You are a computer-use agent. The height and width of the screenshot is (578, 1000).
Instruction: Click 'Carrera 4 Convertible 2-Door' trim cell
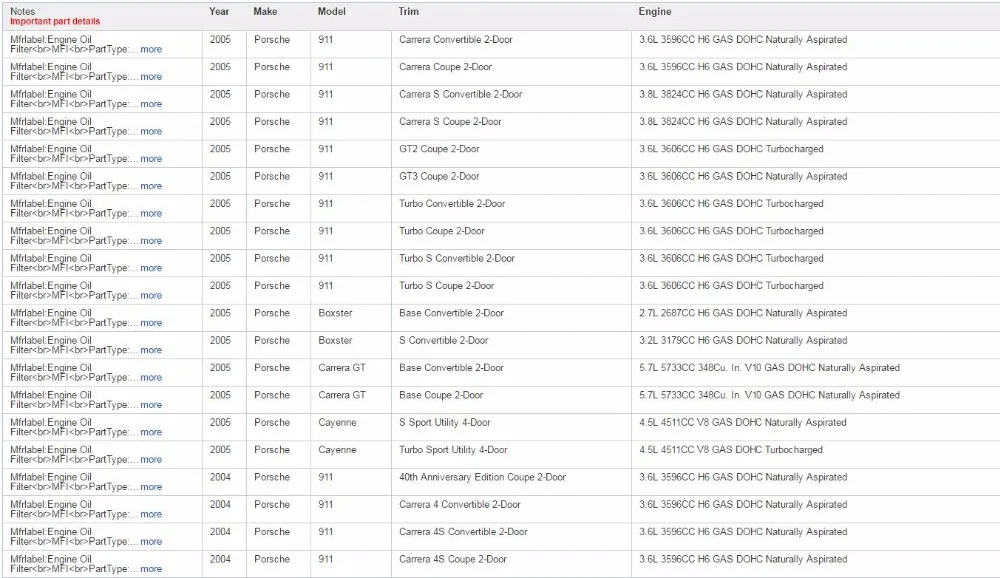460,505
